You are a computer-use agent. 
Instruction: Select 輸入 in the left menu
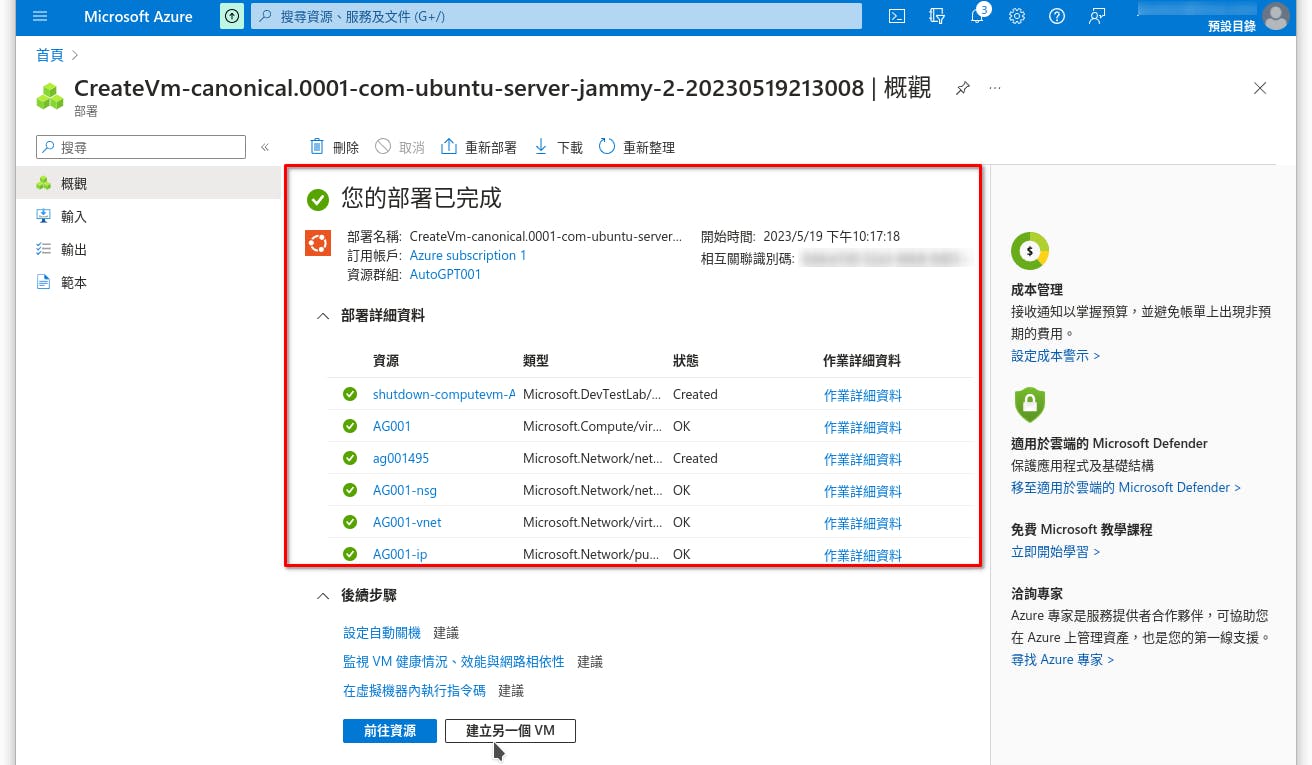pyautogui.click(x=148, y=217)
